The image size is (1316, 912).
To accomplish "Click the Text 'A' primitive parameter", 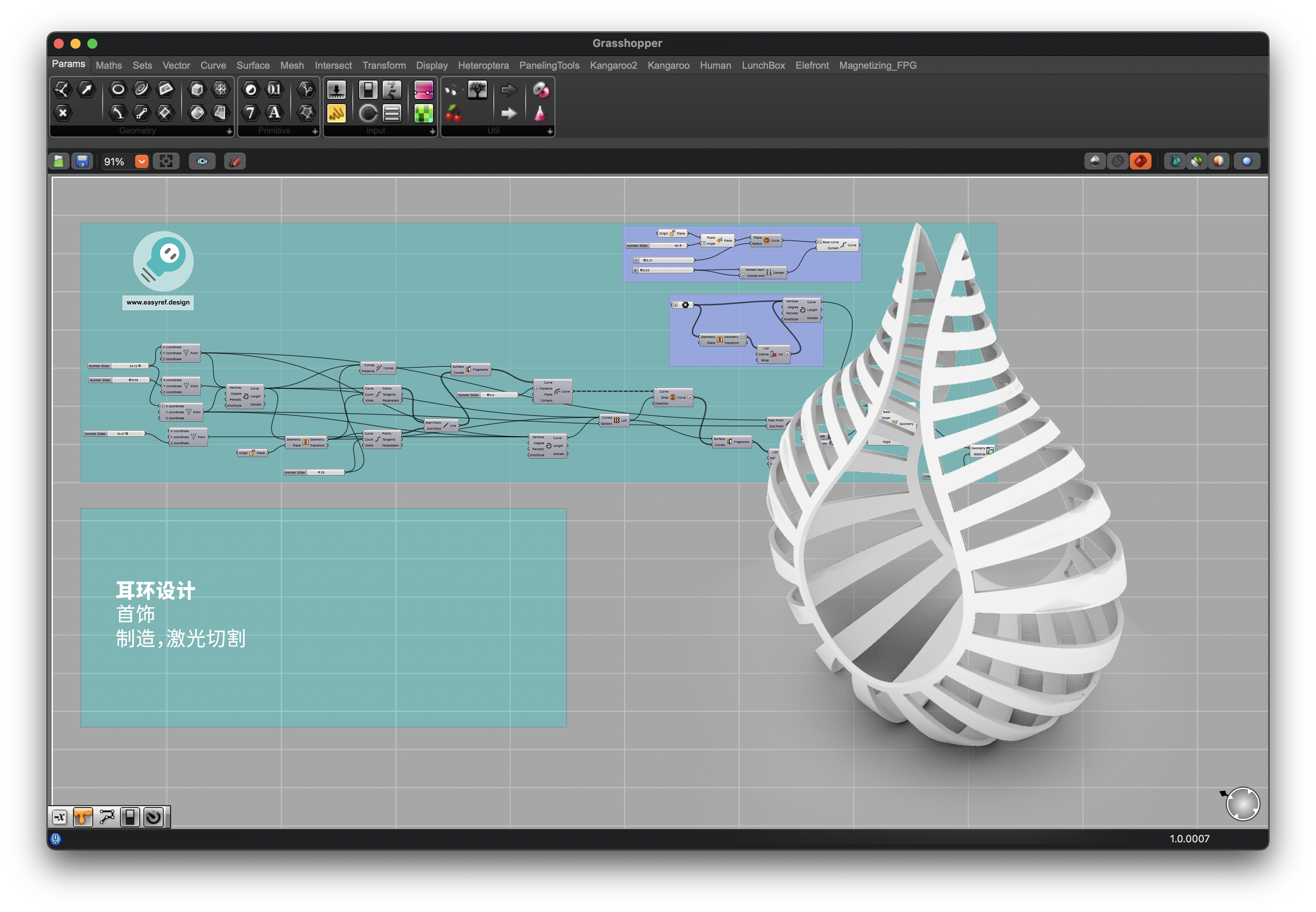I will pos(274,112).
